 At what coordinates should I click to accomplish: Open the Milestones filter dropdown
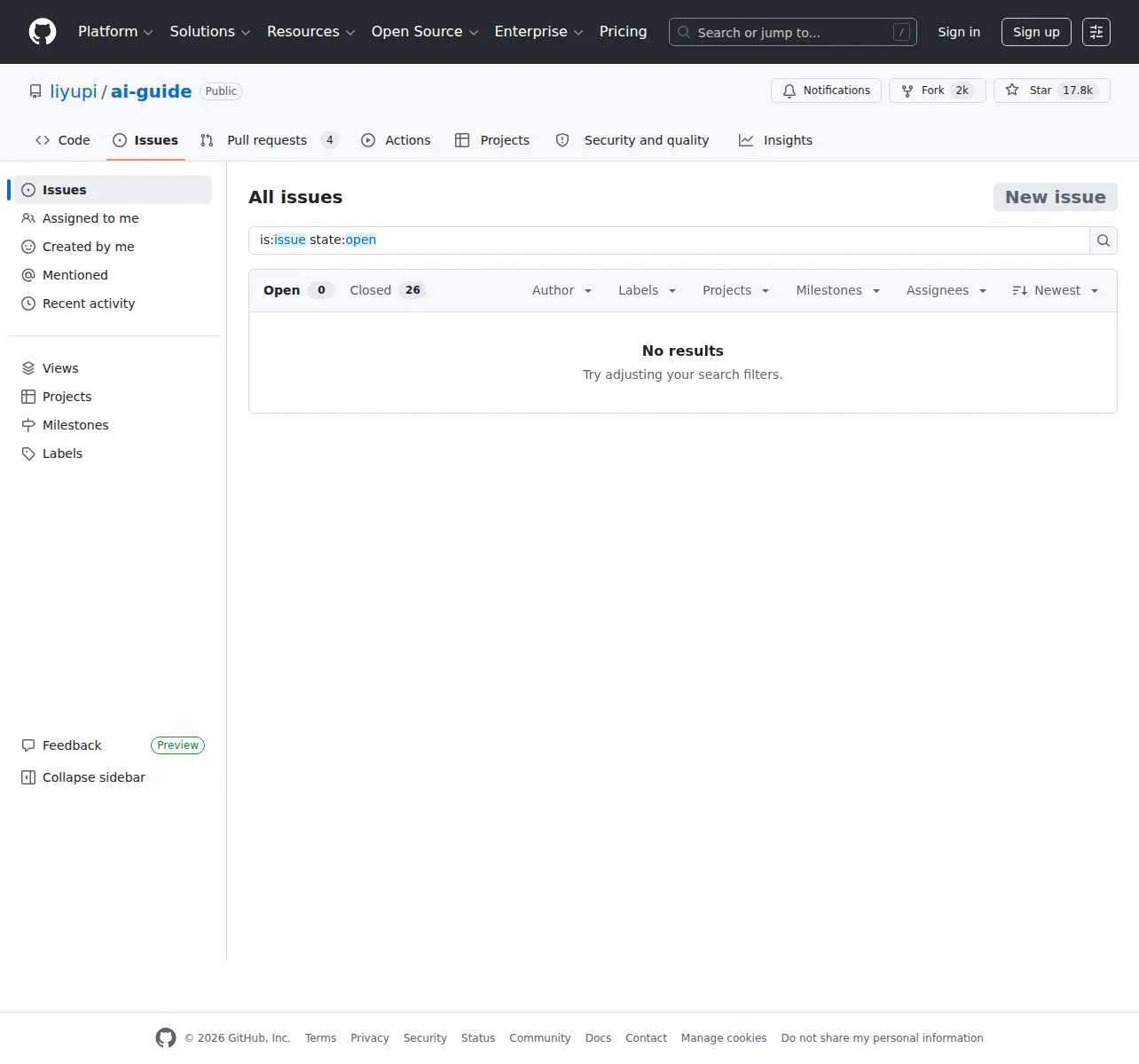coord(838,290)
